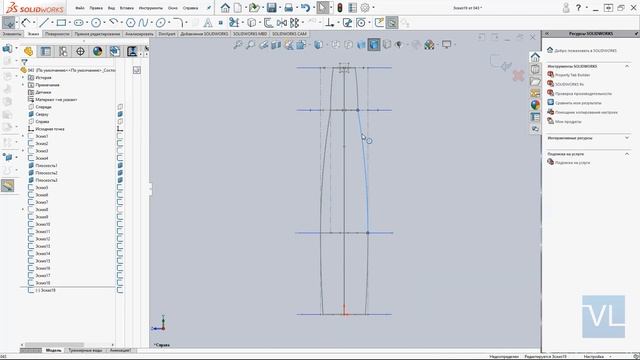Open the Spline tool dropdown arrow
This screenshot has width=640, height=360.
coord(151,23)
